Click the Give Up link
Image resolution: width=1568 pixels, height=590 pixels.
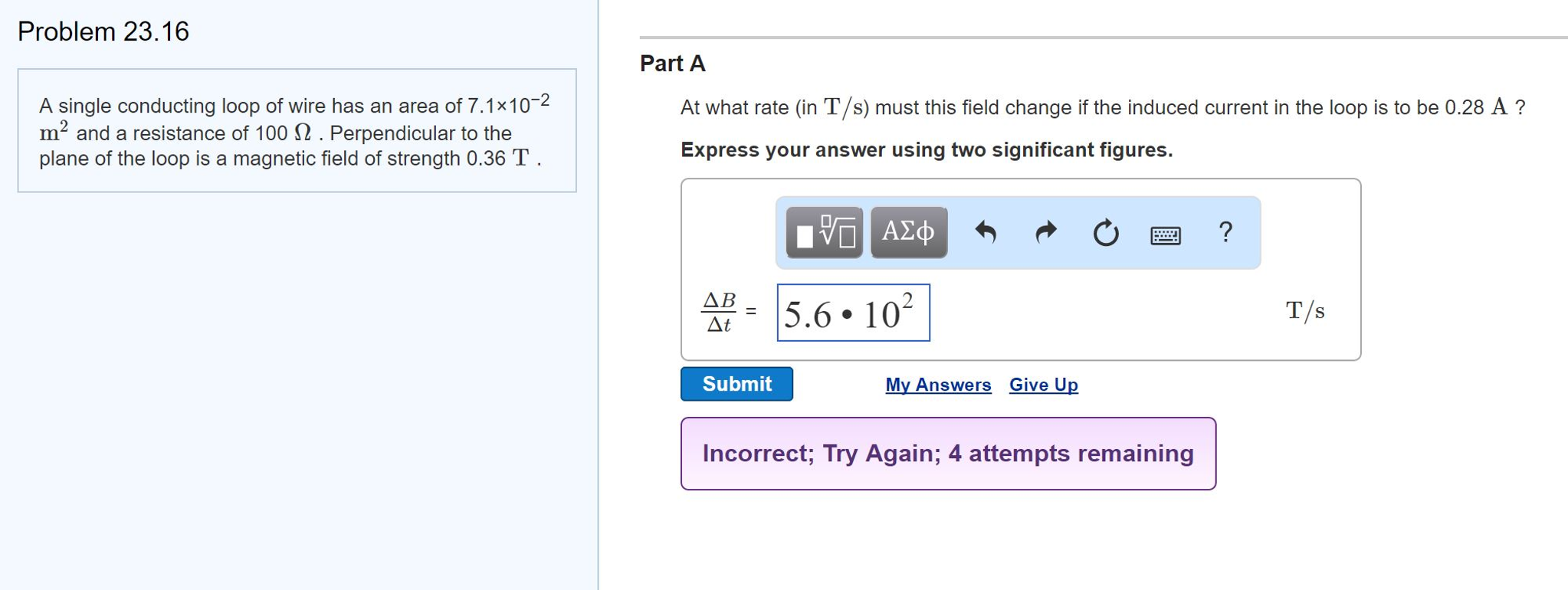coord(1042,384)
